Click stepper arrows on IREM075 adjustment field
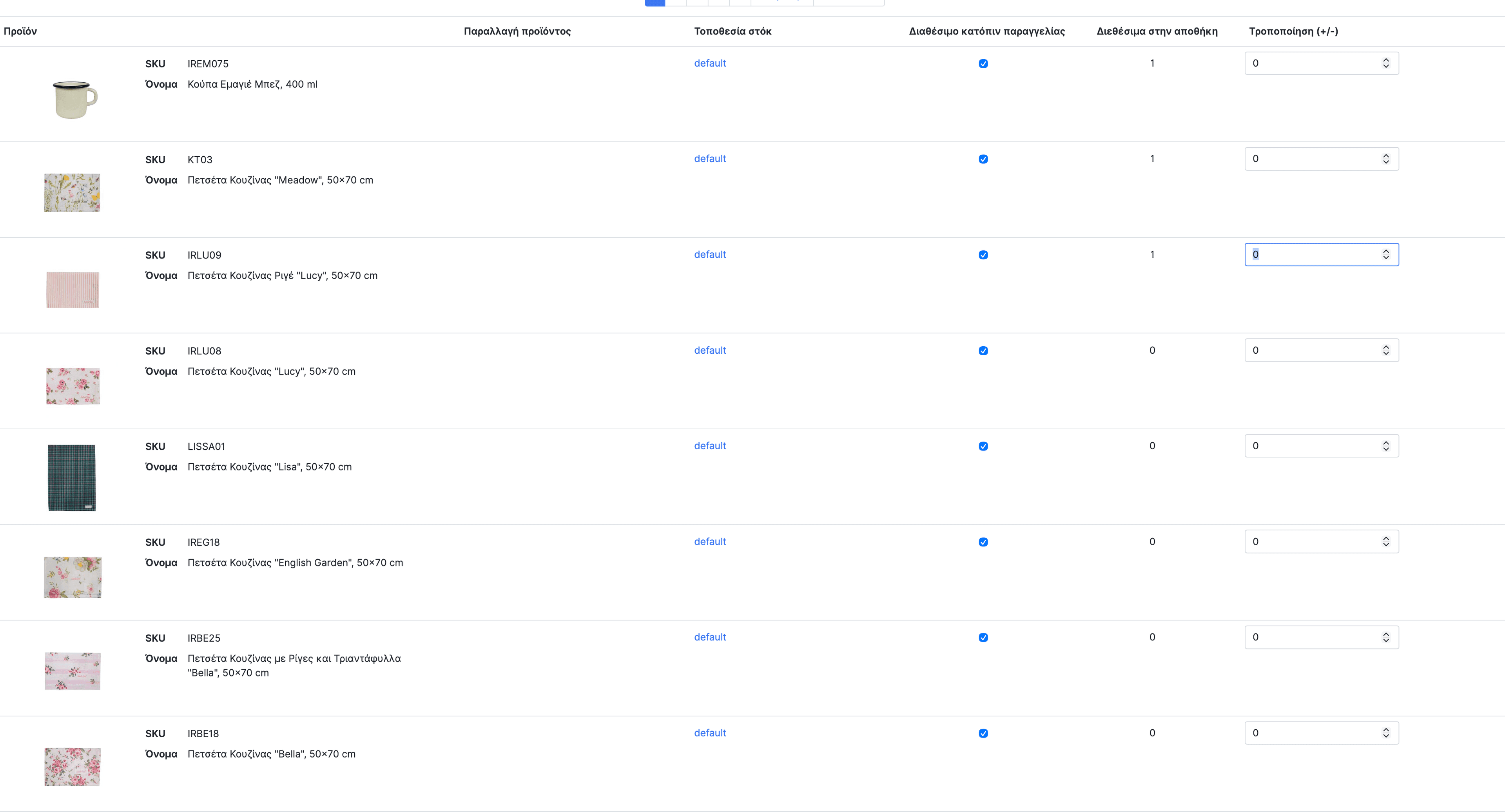 point(1386,63)
